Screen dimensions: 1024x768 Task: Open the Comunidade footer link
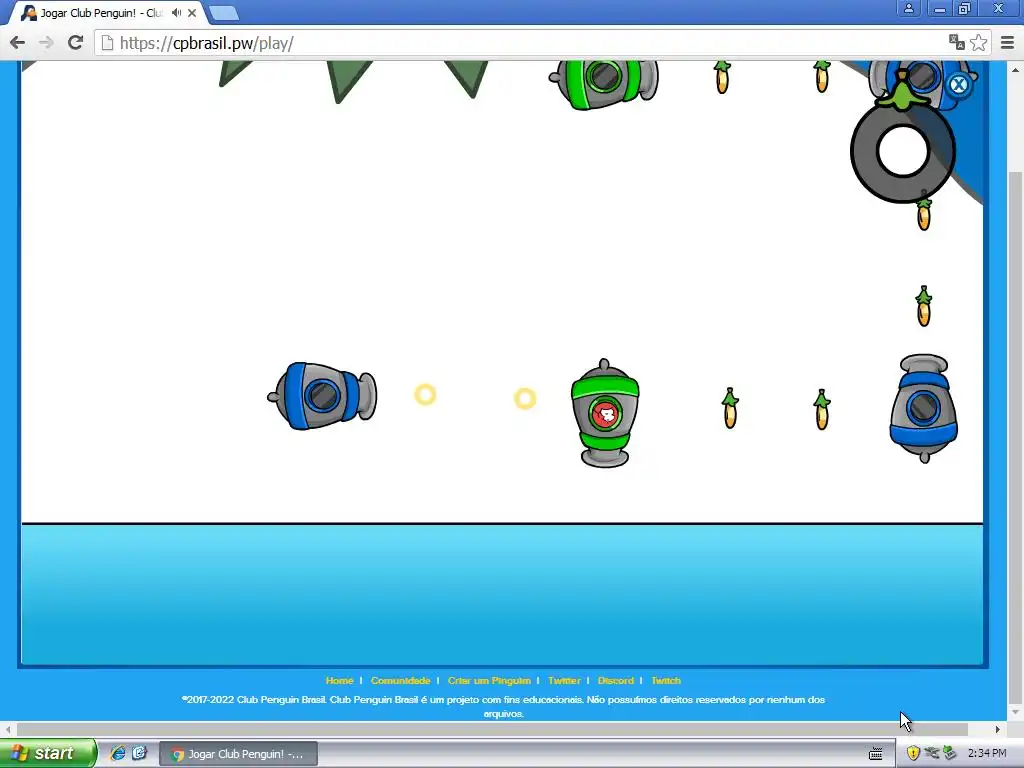[x=400, y=680]
